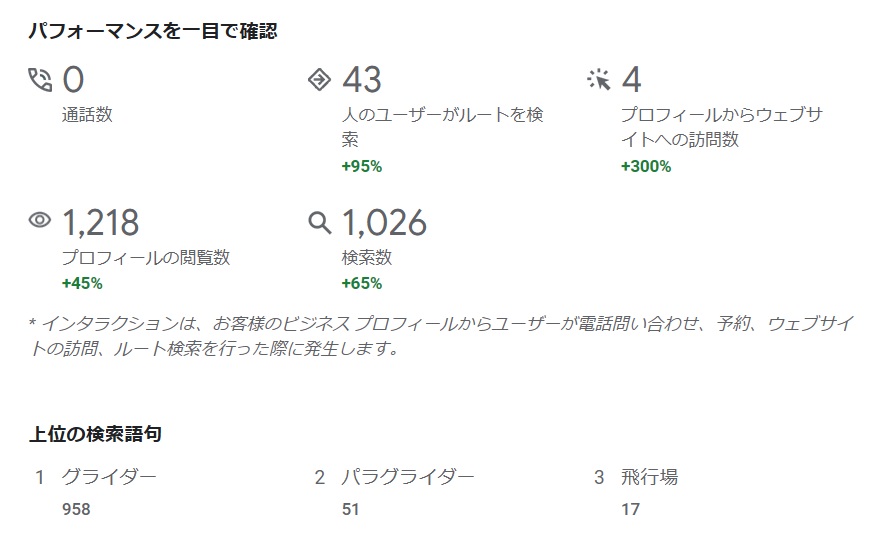This screenshot has width=871, height=537.
Task: Click the directions route icon
Action: (319, 80)
